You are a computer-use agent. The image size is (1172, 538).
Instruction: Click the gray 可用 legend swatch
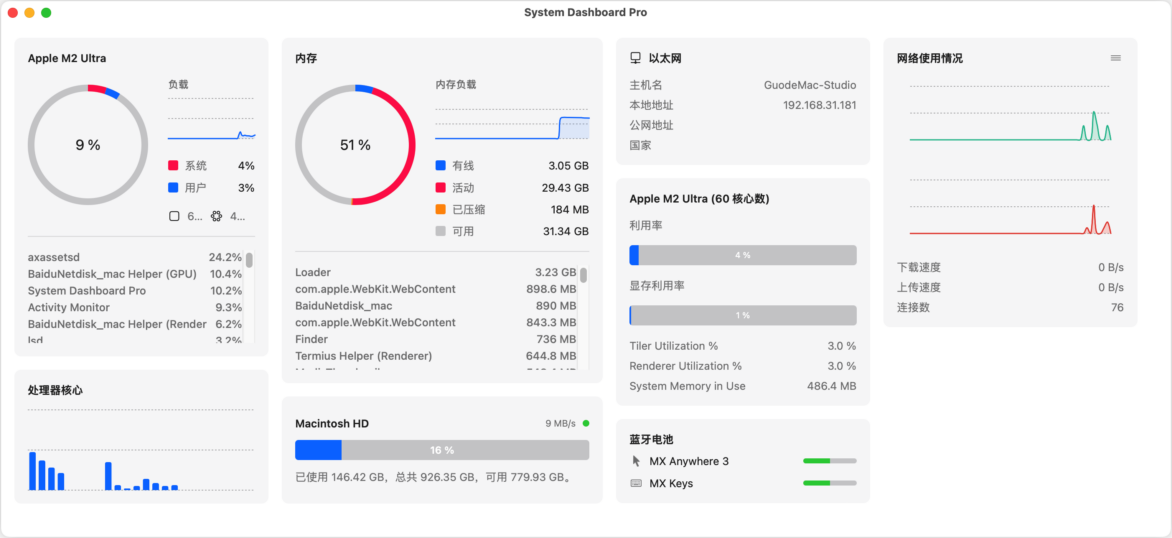click(x=440, y=232)
